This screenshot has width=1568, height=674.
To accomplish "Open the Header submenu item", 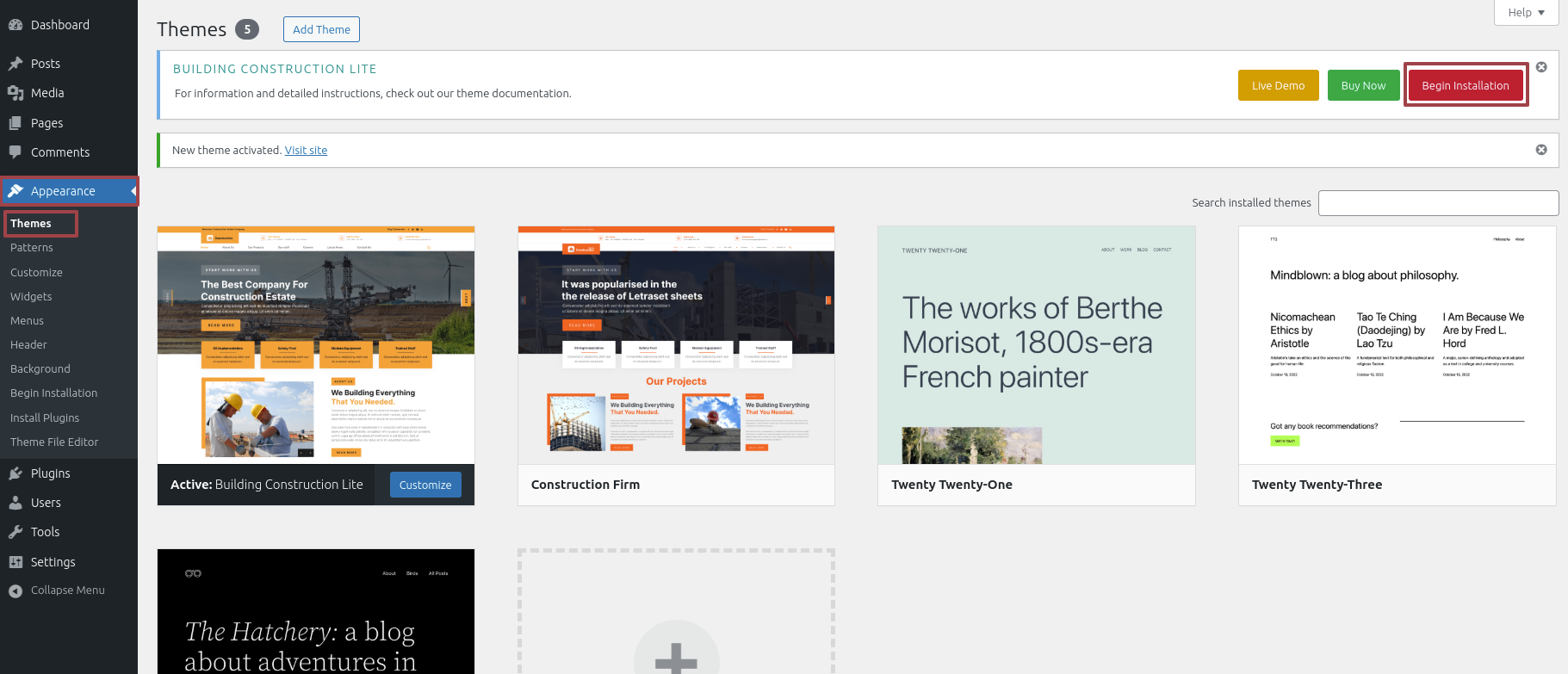I will point(28,344).
